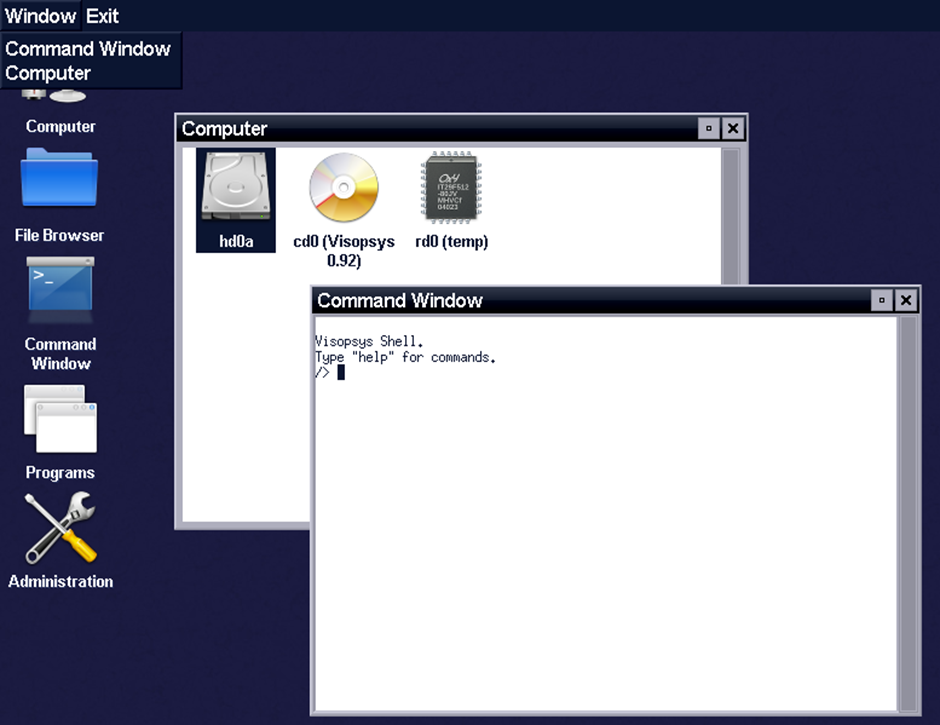940x725 pixels.
Task: Click the hd0a highlighted label
Action: (x=235, y=240)
